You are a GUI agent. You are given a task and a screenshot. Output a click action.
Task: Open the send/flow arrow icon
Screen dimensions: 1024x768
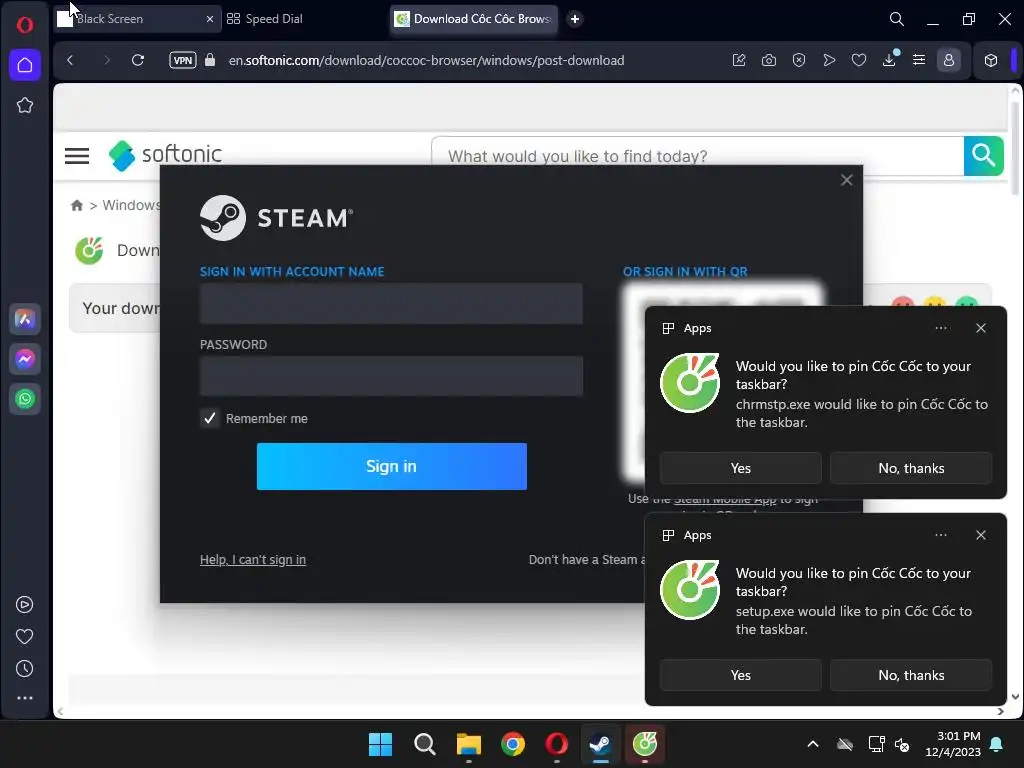[829, 60]
